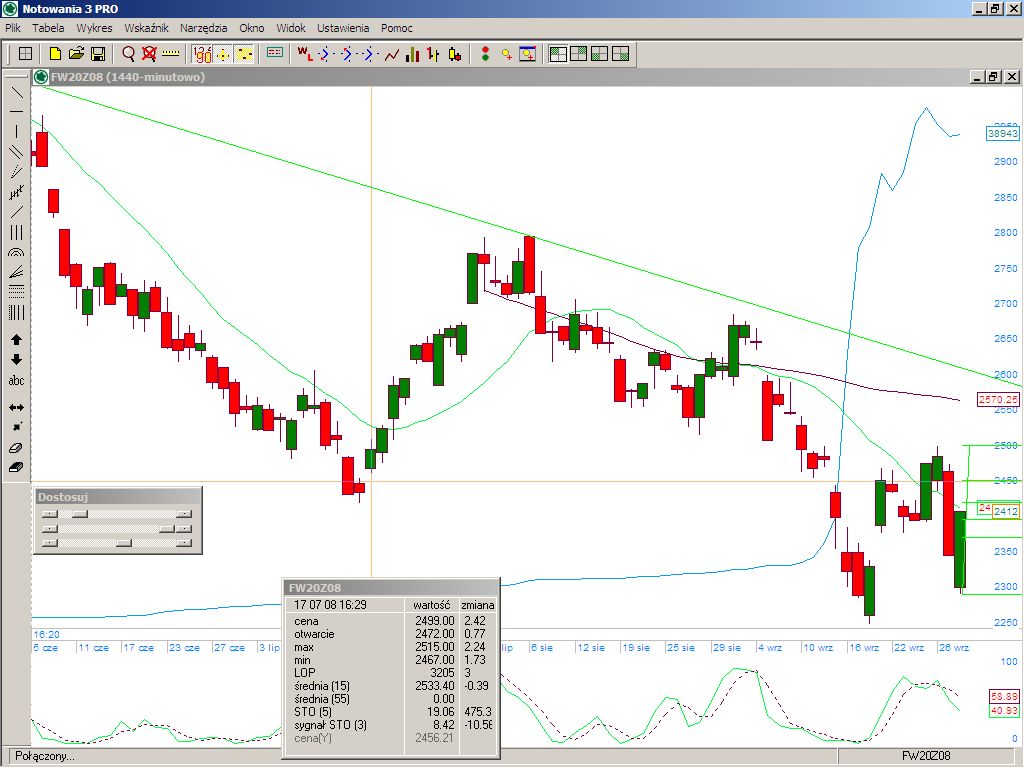1024x768 pixels.
Task: Choose layout with bottom-left pane highlighted
Action: point(600,54)
